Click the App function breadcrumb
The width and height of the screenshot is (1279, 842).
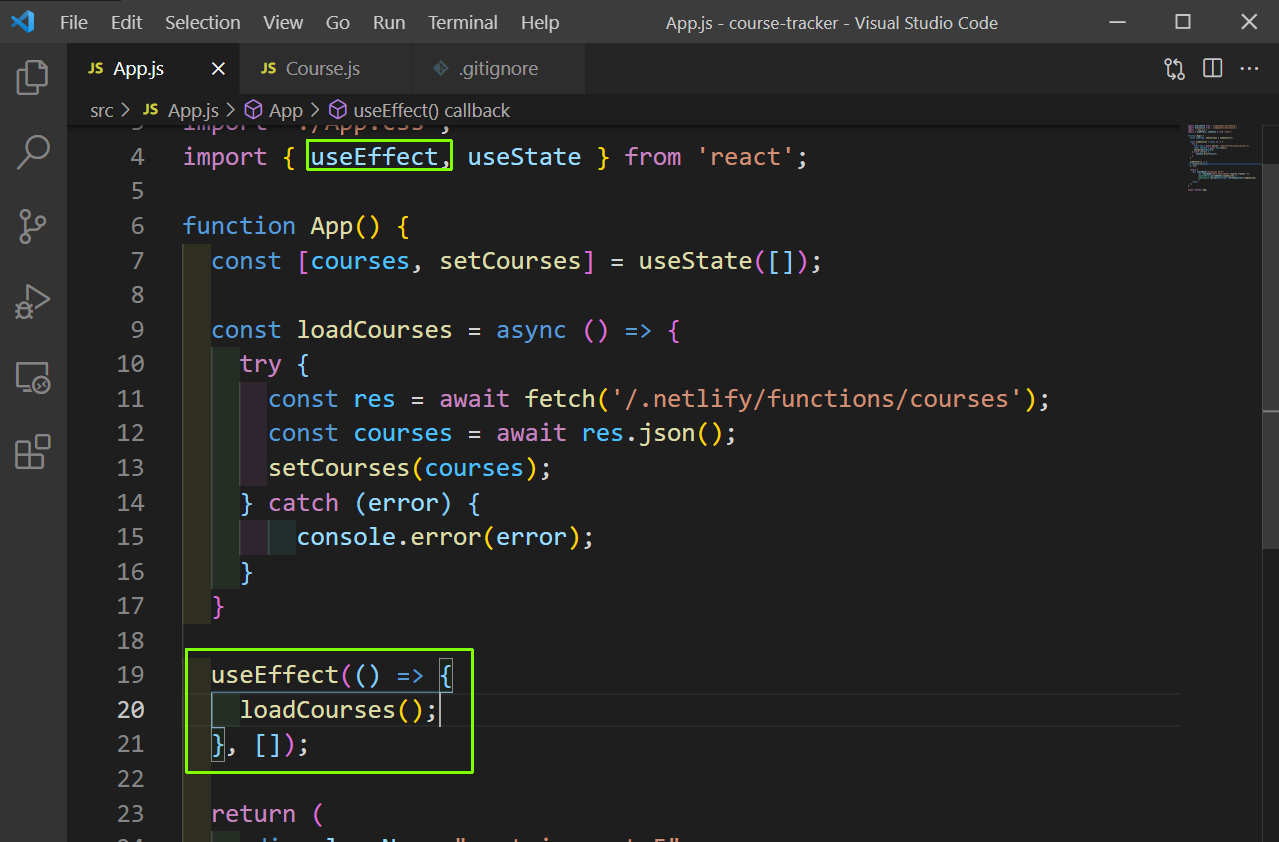tap(274, 110)
